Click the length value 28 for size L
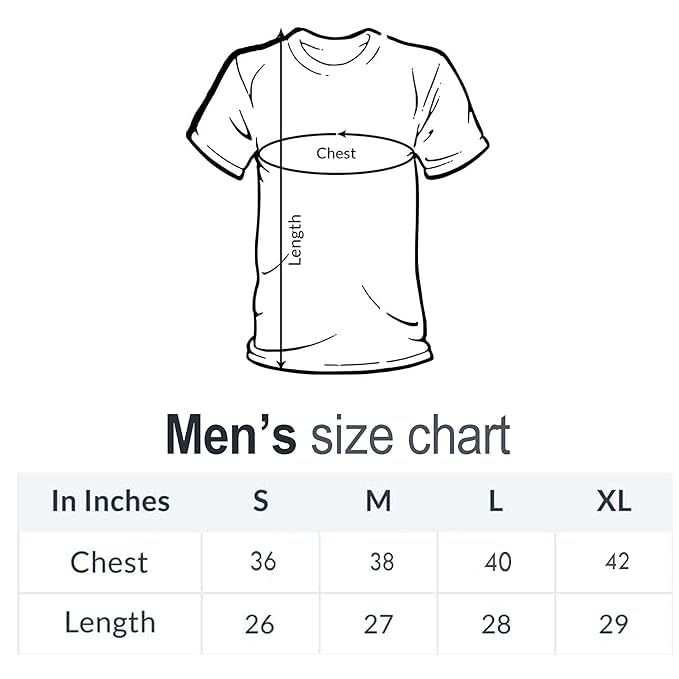 tap(496, 624)
